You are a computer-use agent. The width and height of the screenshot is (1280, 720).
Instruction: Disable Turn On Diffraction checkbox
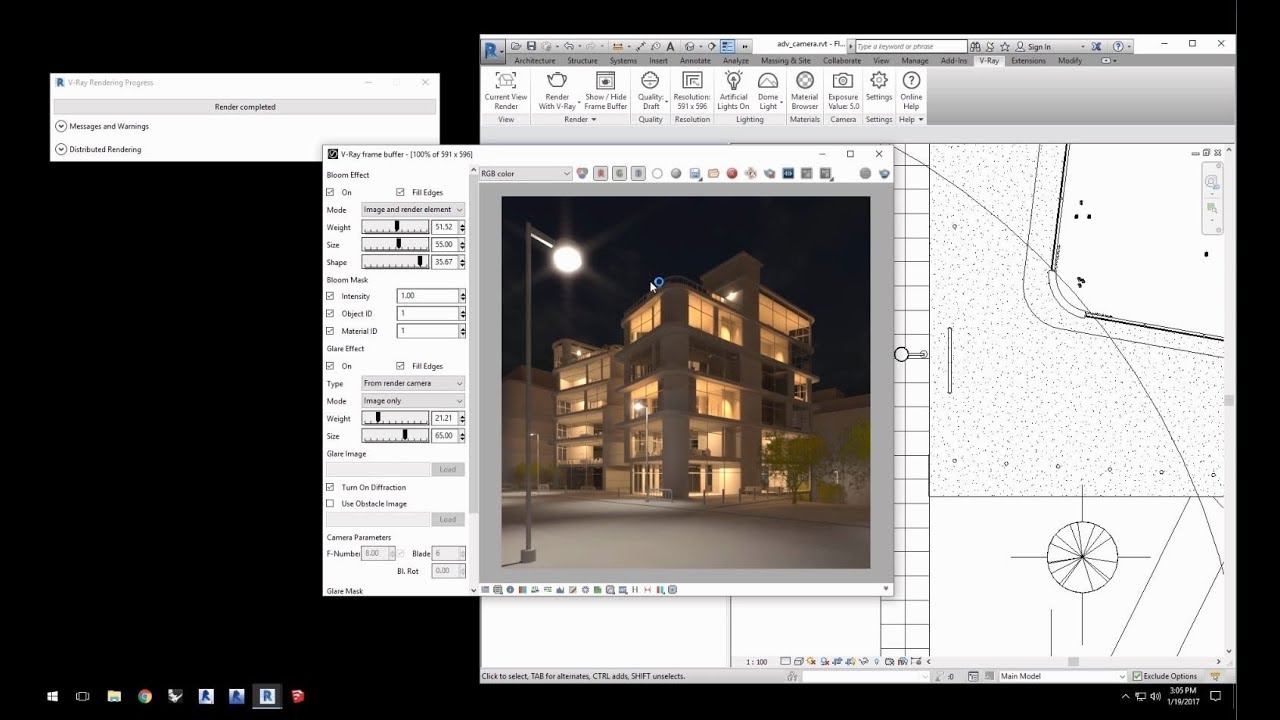(x=331, y=487)
